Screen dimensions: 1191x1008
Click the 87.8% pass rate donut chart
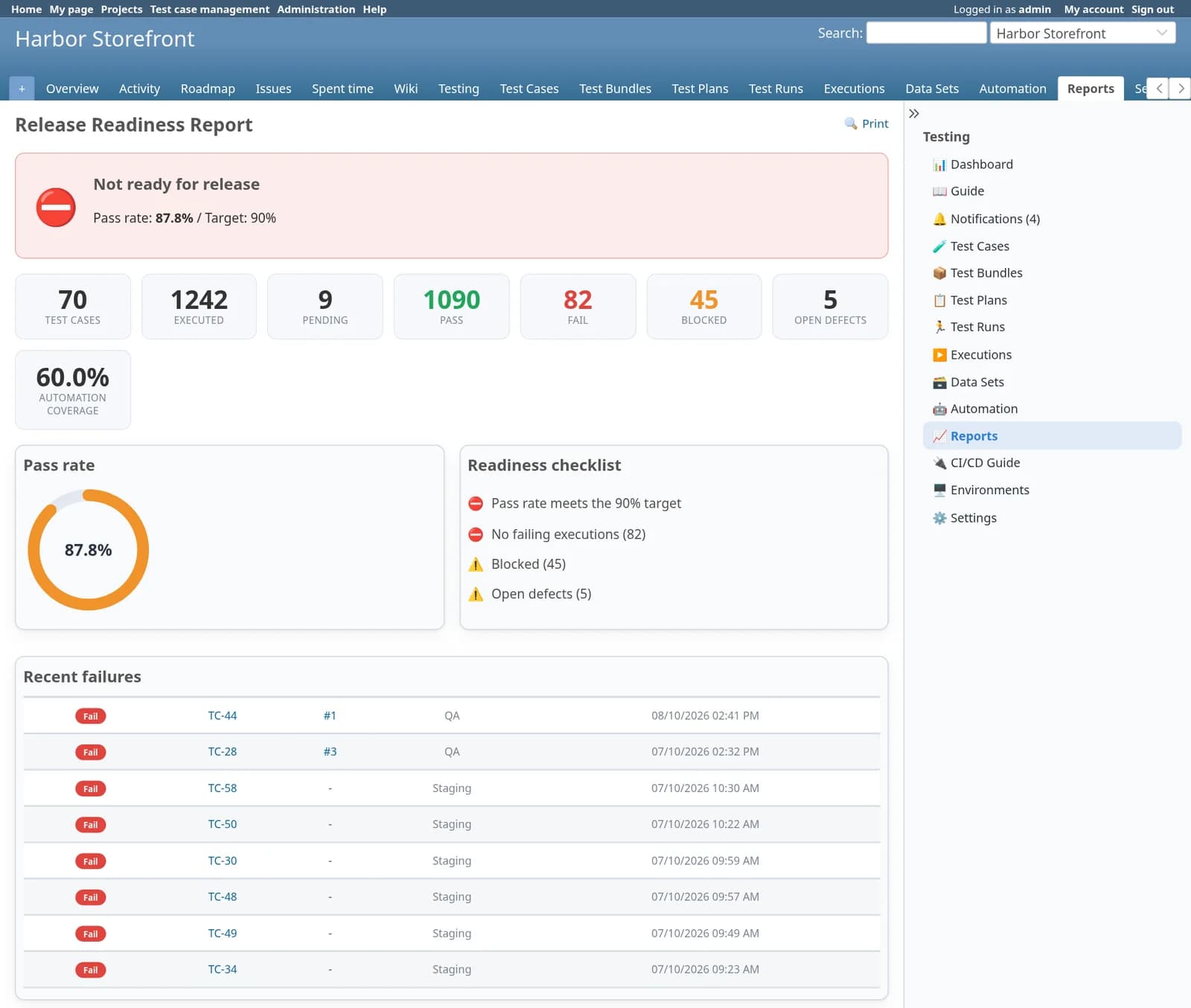pos(89,549)
